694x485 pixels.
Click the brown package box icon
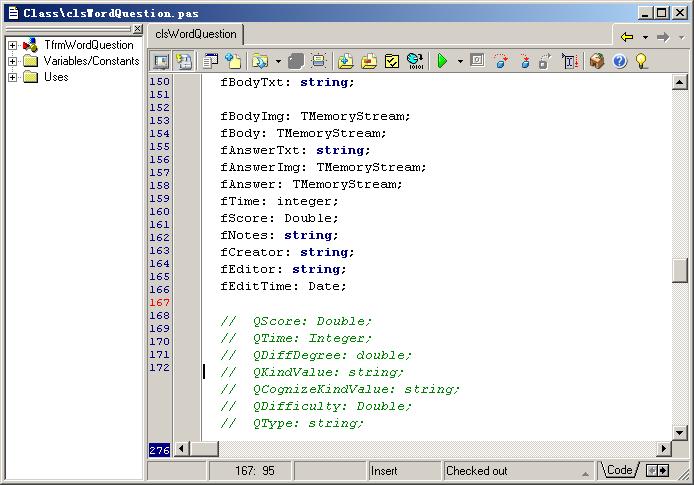pos(597,62)
